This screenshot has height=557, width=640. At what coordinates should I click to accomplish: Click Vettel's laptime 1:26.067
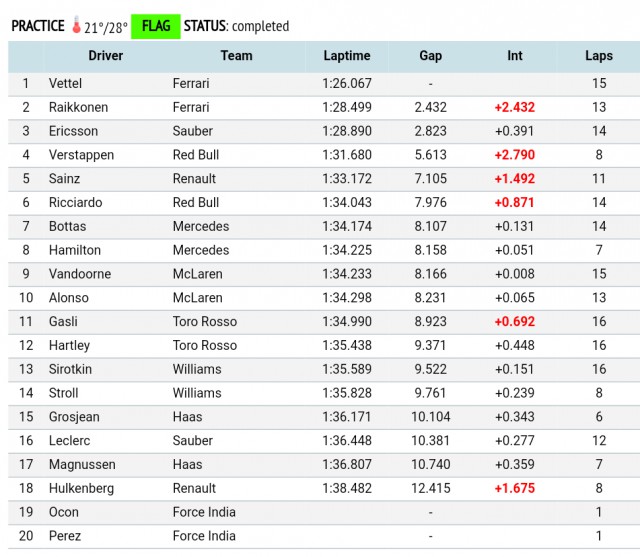click(347, 84)
